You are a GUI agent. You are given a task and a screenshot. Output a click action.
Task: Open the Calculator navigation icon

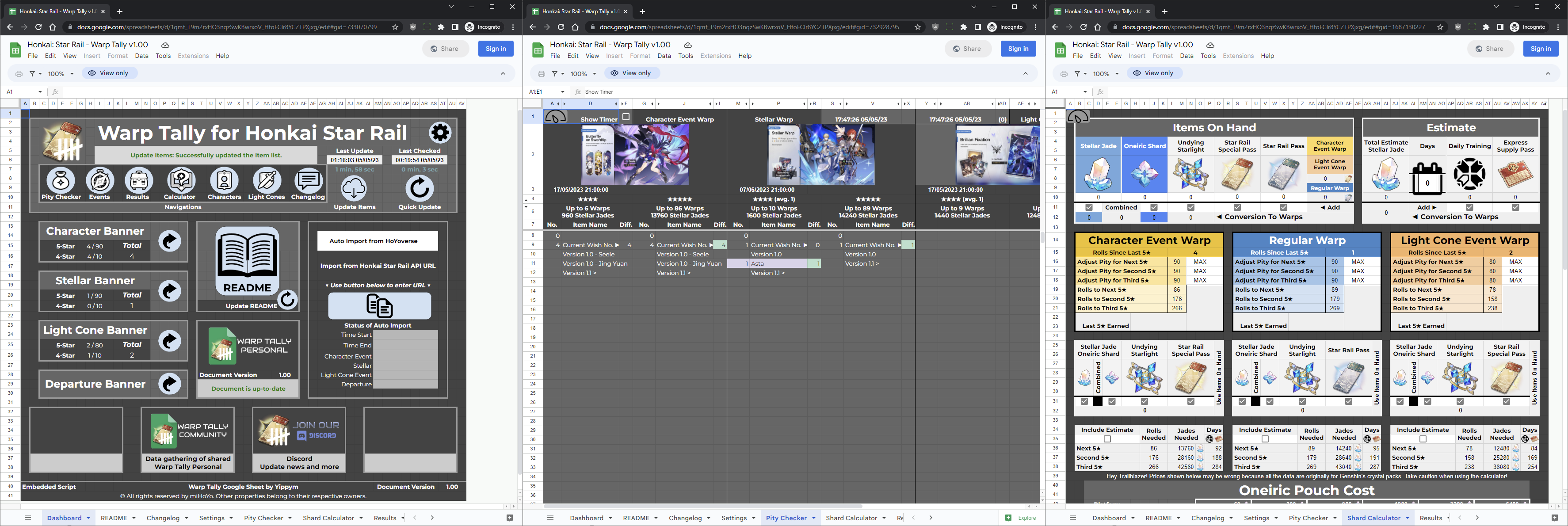click(x=181, y=181)
